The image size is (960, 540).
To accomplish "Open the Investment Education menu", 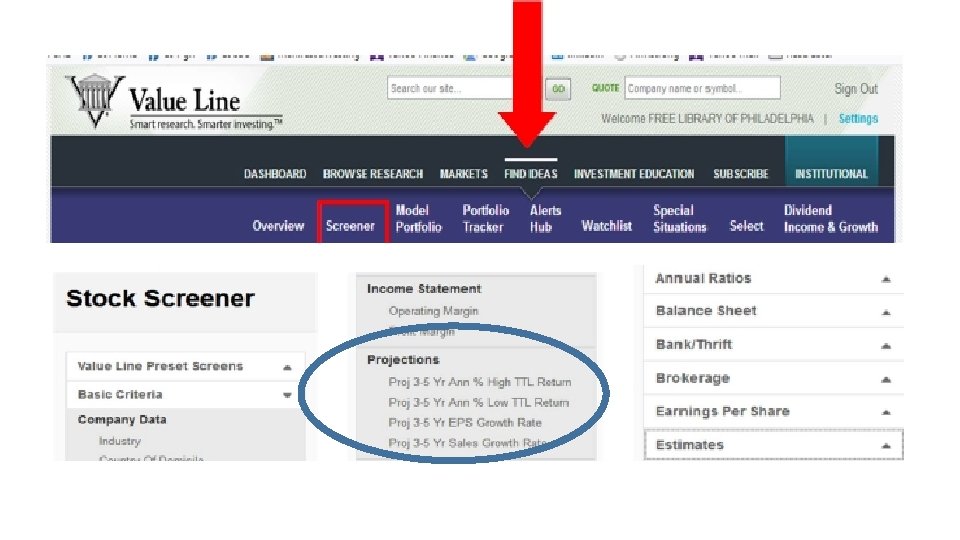I will click(x=634, y=174).
